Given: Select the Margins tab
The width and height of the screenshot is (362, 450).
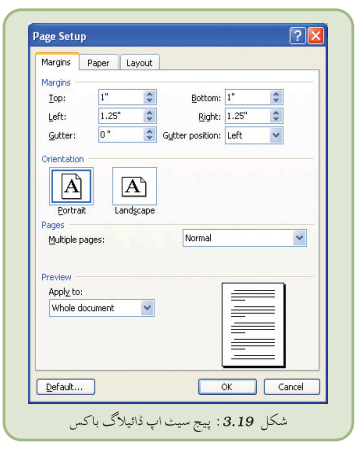Looking at the screenshot, I should pos(56,62).
